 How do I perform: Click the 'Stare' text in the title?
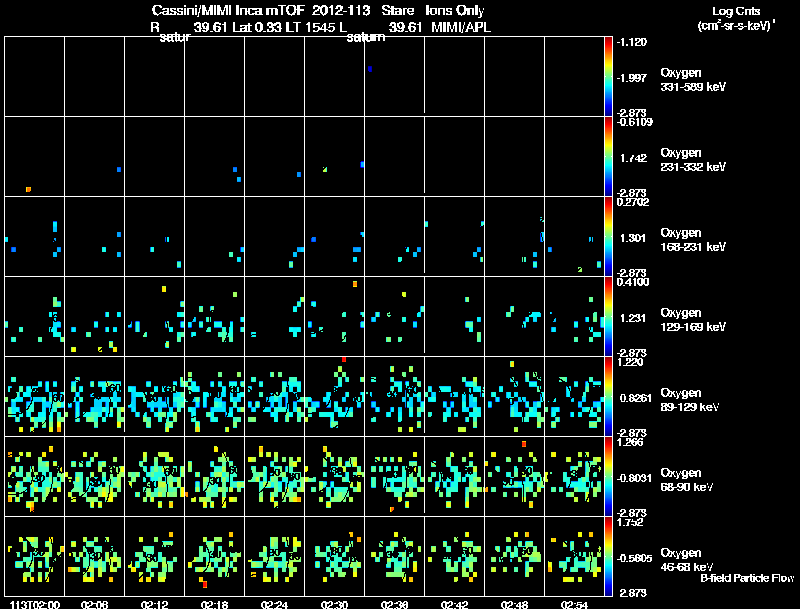coord(397,10)
